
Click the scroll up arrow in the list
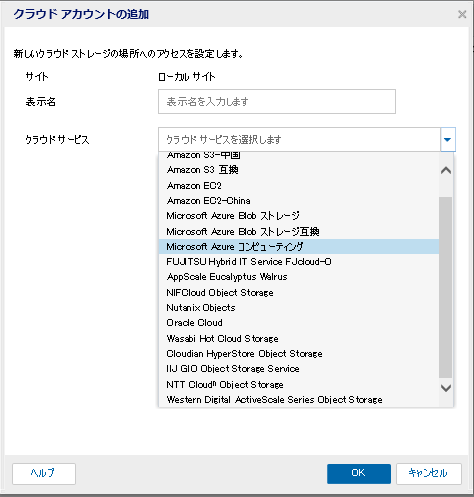coord(446,171)
